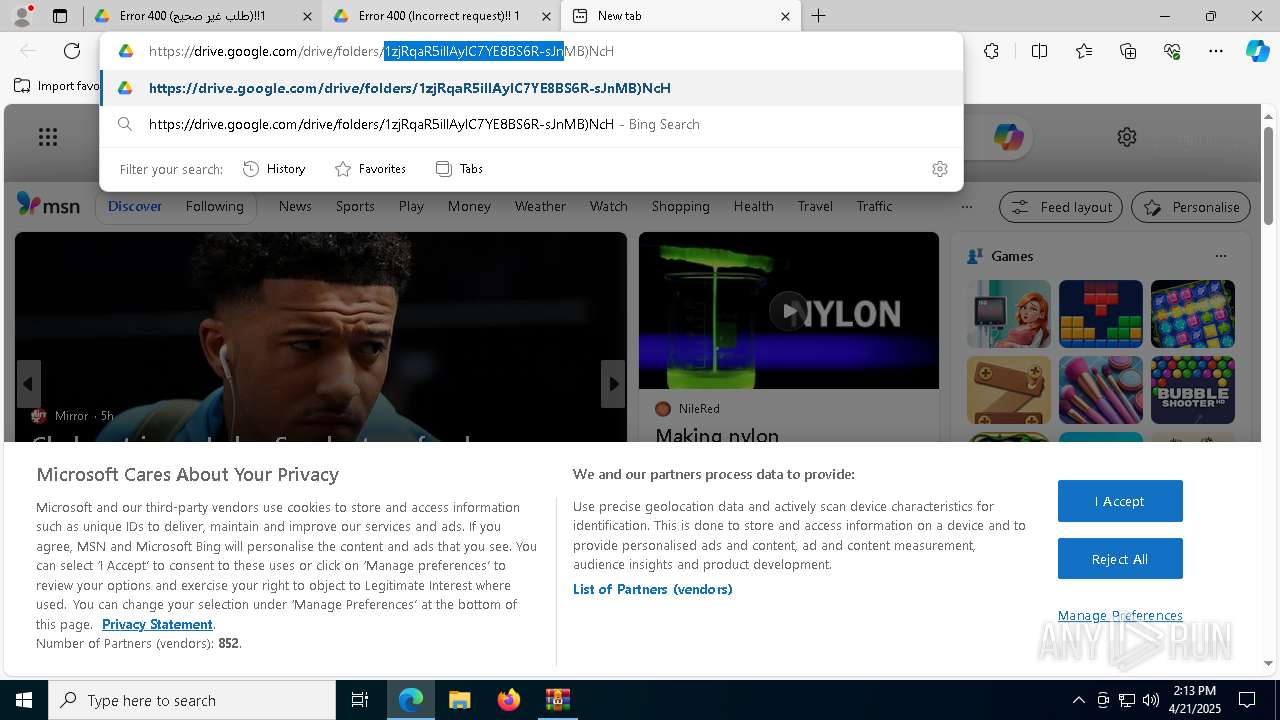Open the Import favorites bookmark item

pyautogui.click(x=57, y=86)
